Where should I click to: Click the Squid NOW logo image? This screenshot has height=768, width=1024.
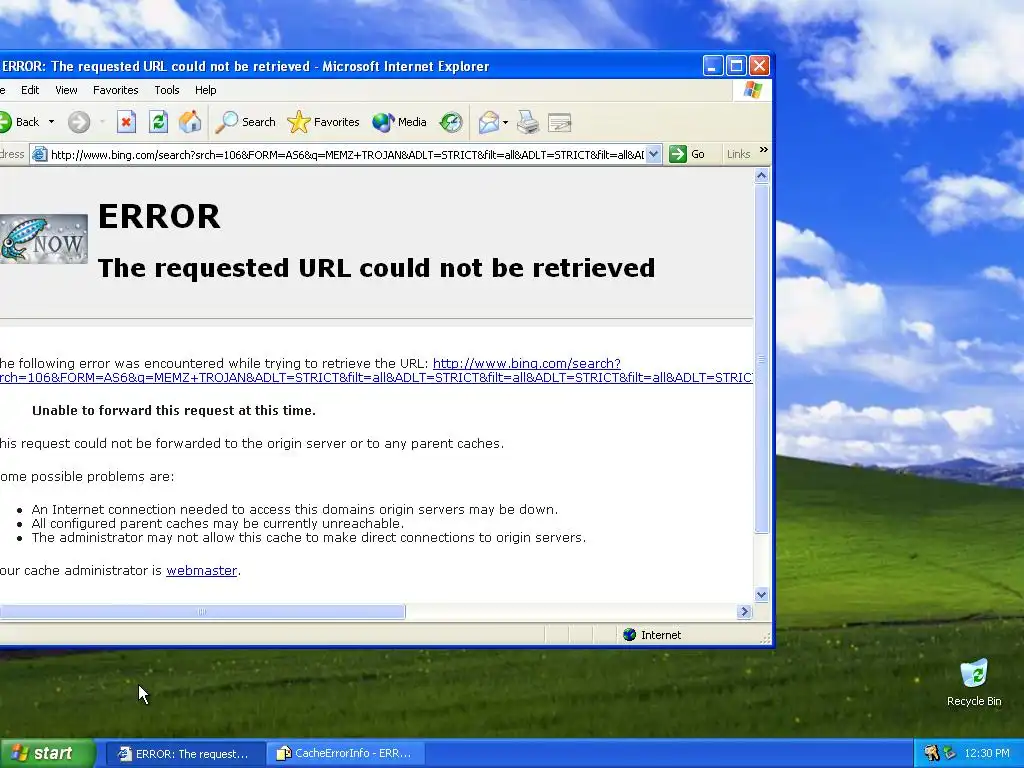pos(43,240)
